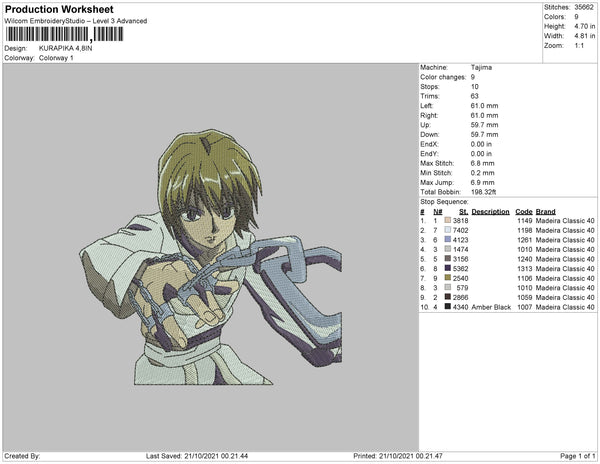Image resolution: width=600 pixels, height=464 pixels.
Task: Click the Color changes value 9
Action: point(473,77)
